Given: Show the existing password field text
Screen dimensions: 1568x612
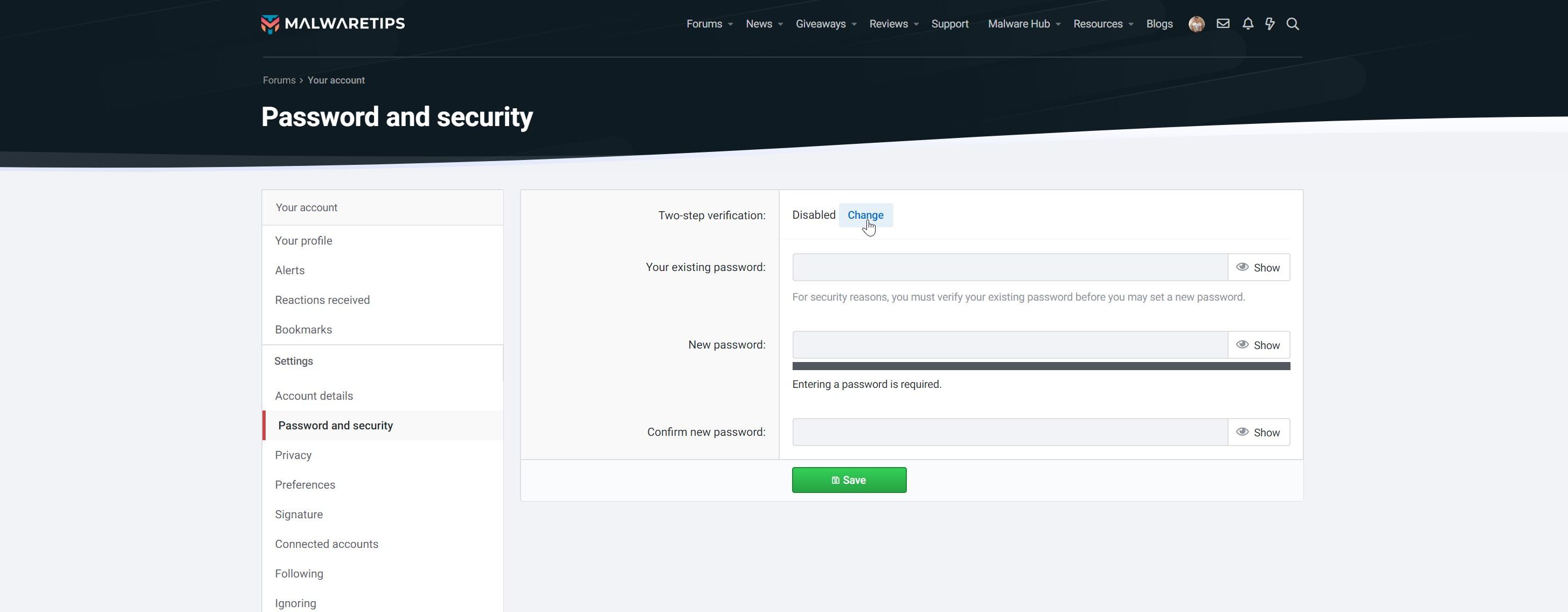Looking at the screenshot, I should click(1258, 268).
